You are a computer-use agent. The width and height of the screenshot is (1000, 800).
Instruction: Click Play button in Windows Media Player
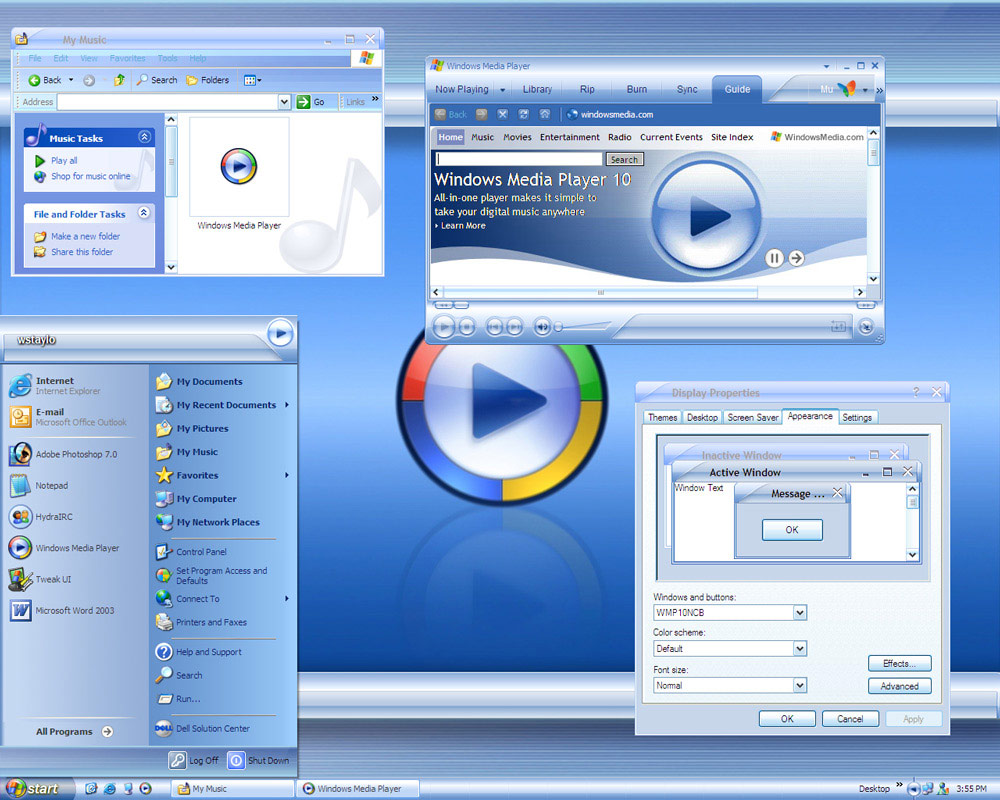(444, 327)
